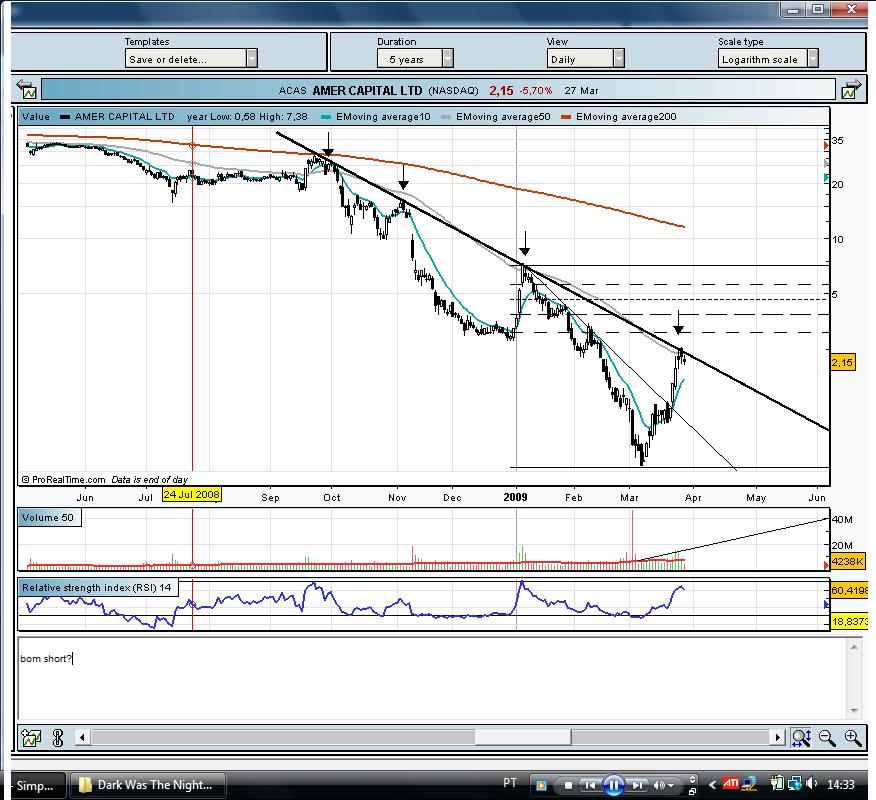Open the Dark Was The Night taskbar item
Image resolution: width=876 pixels, height=800 pixels.
pyautogui.click(x=148, y=785)
